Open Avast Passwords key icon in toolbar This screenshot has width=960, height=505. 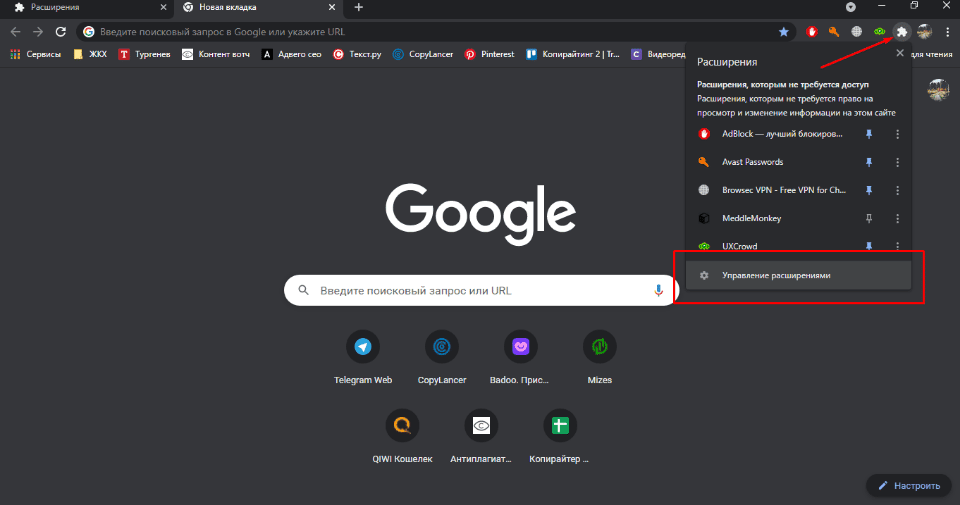coord(834,32)
